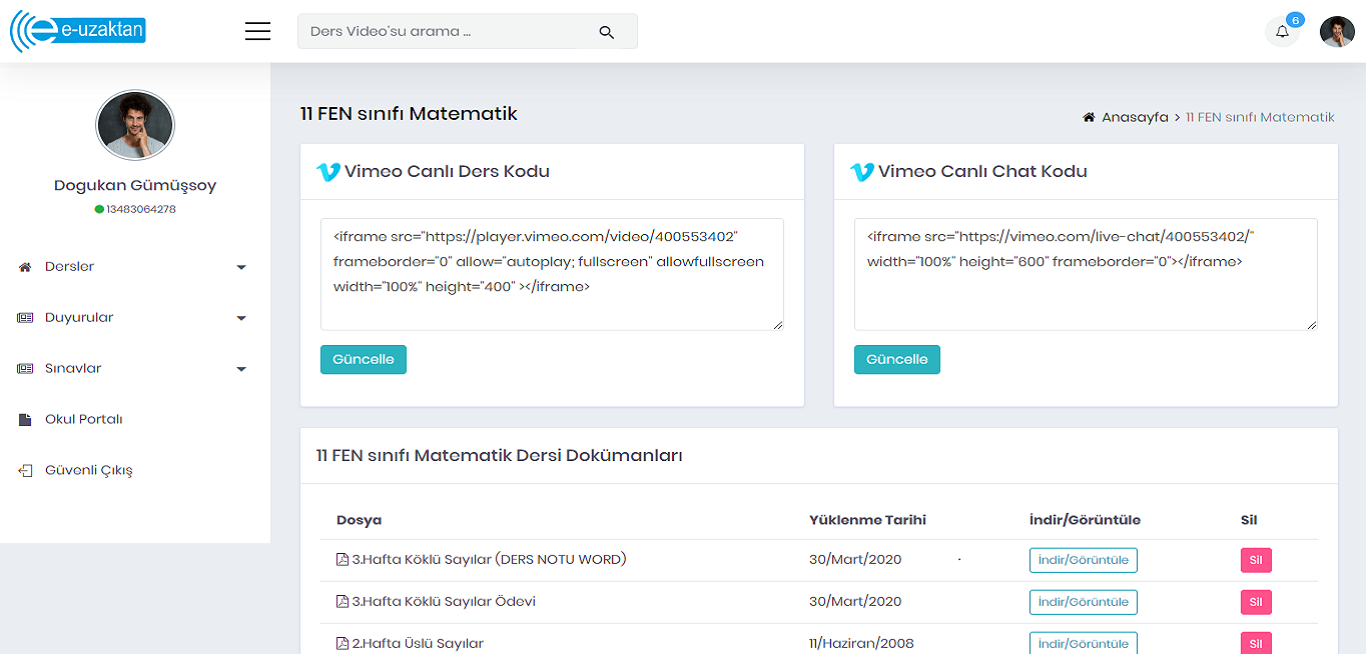Click the Anasayfa breadcrumb link
Viewport: 1366px width, 654px height.
1134,118
